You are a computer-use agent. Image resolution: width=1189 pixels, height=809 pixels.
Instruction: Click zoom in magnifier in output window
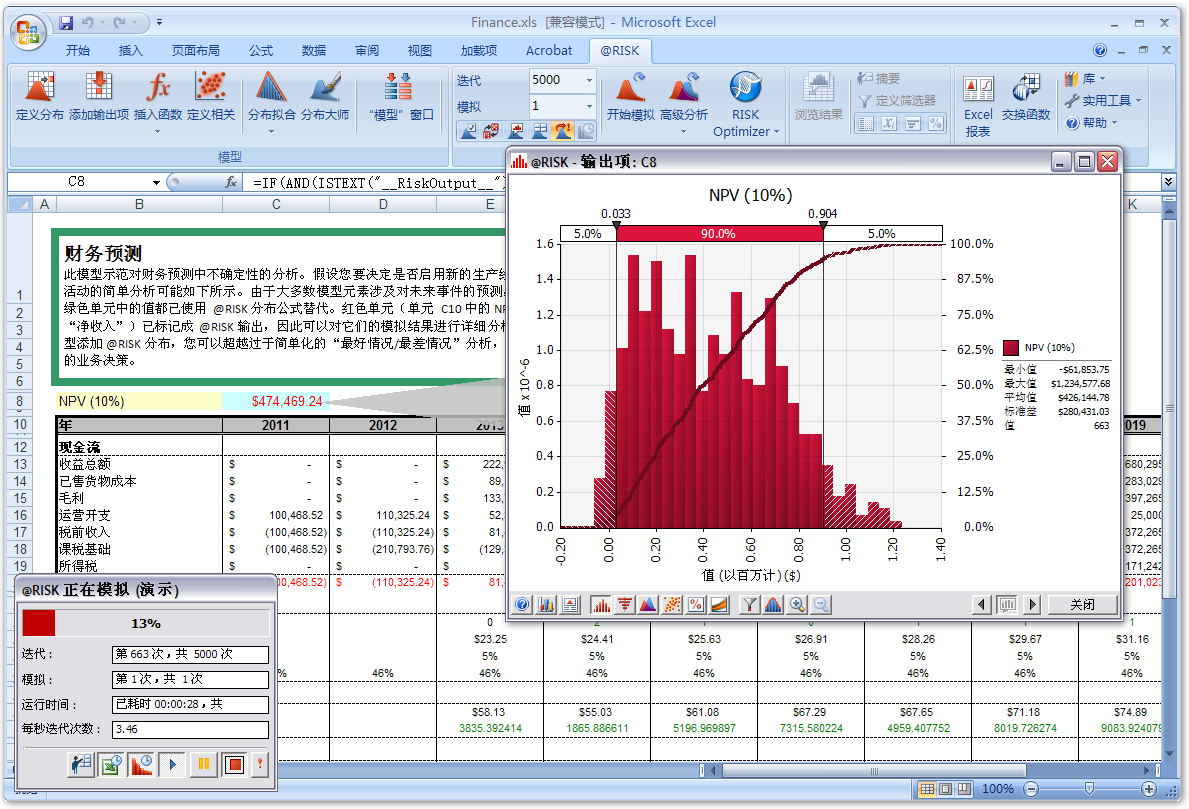tap(797, 604)
